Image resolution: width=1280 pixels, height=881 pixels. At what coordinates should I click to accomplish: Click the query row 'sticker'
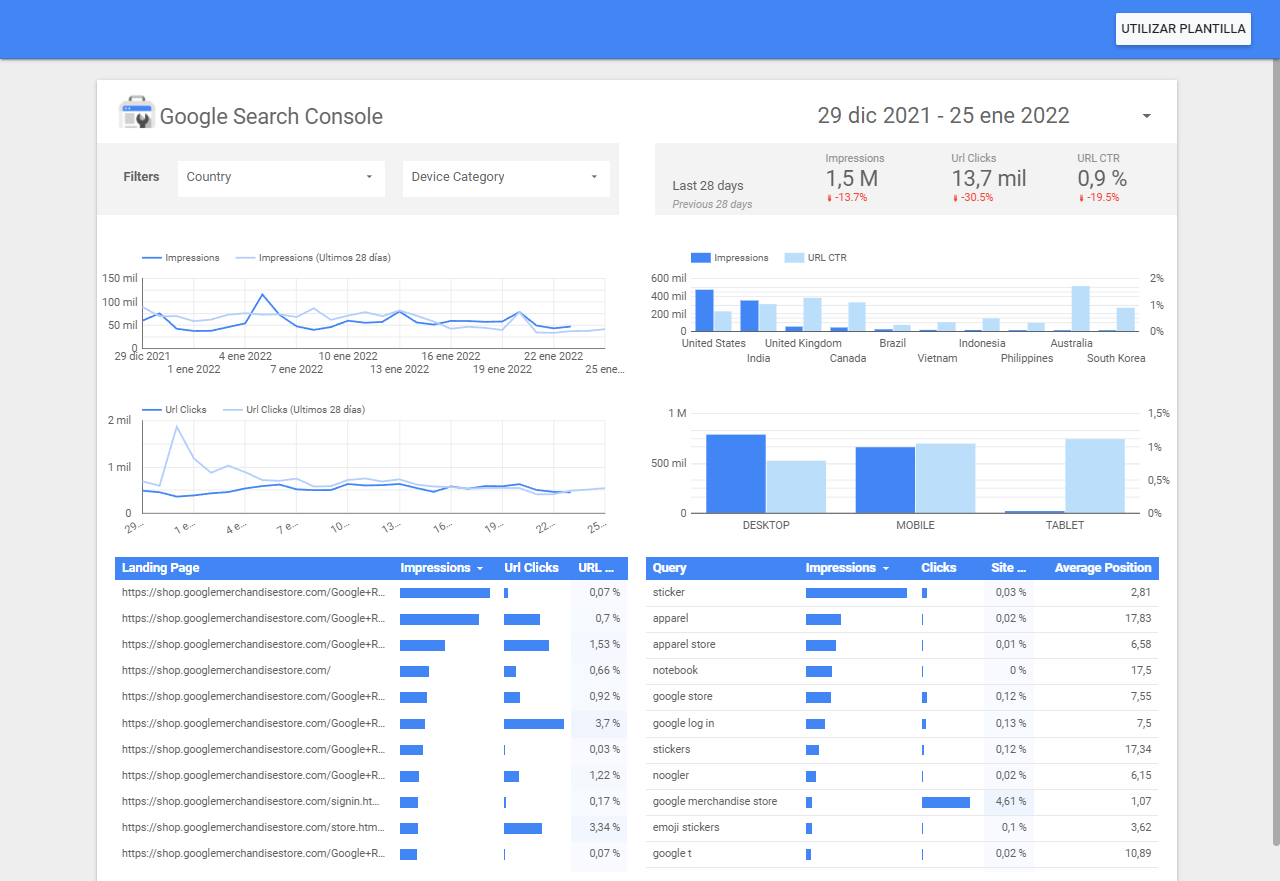902,593
